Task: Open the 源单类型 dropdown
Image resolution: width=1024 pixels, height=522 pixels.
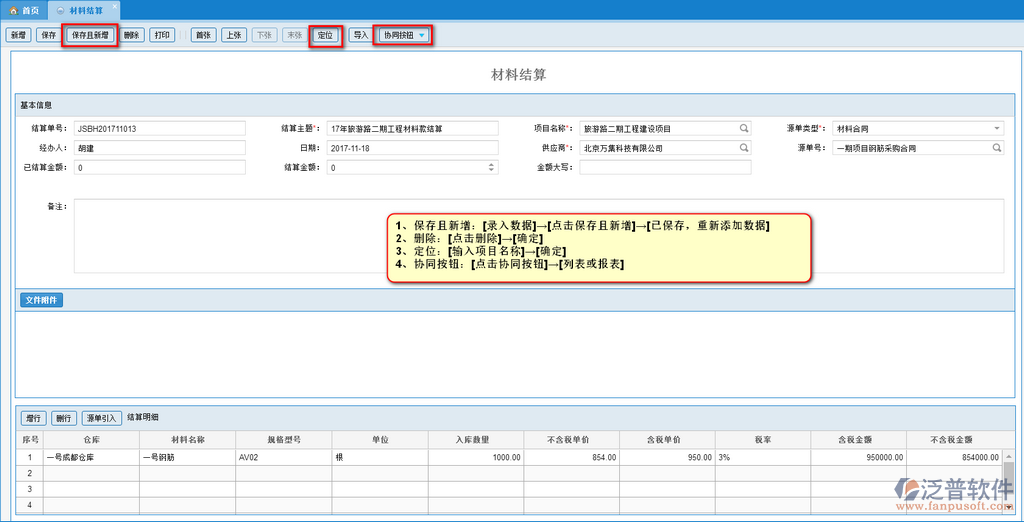Action: [x=996, y=129]
